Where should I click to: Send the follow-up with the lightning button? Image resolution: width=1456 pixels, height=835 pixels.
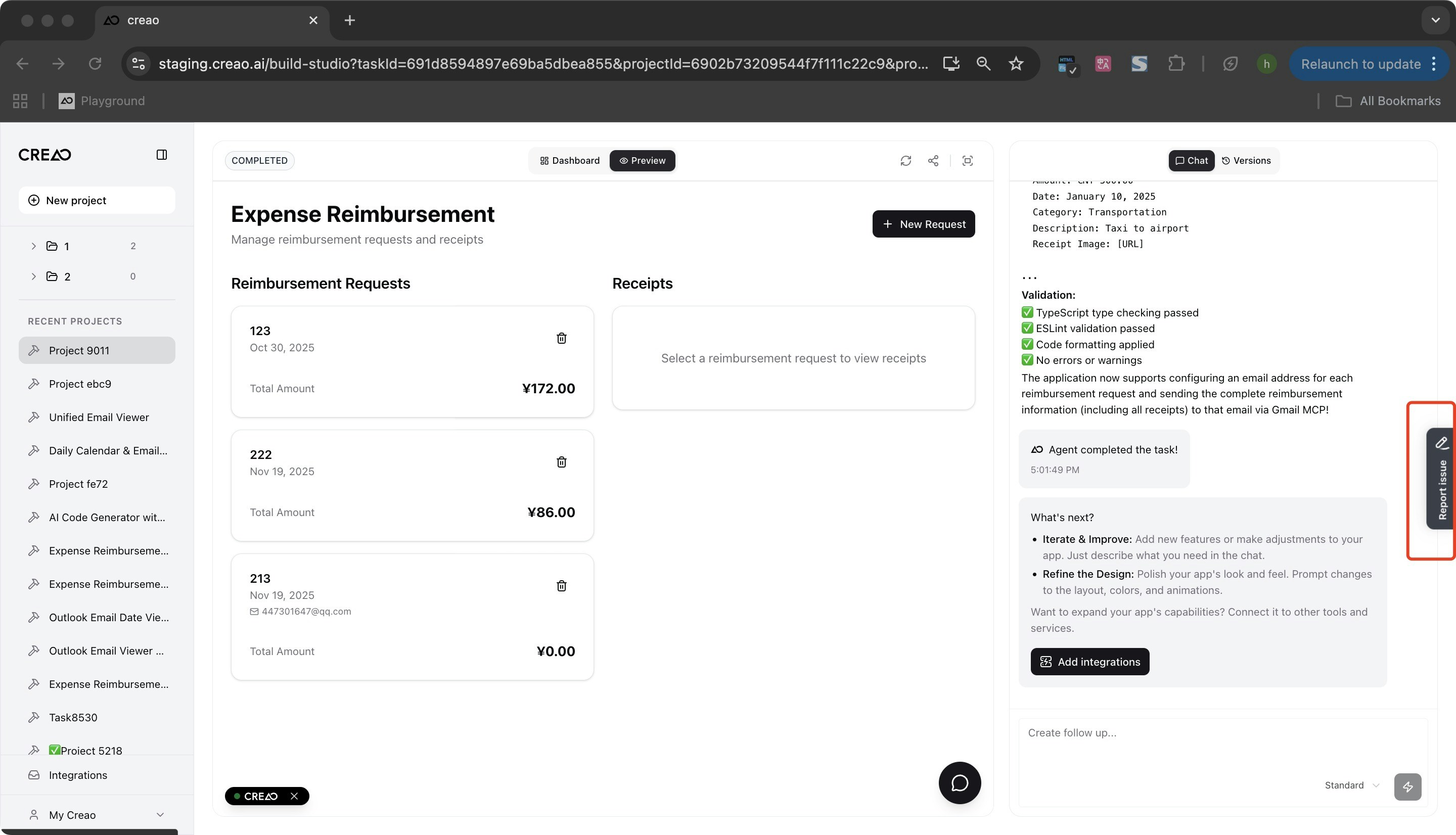[1407, 786]
